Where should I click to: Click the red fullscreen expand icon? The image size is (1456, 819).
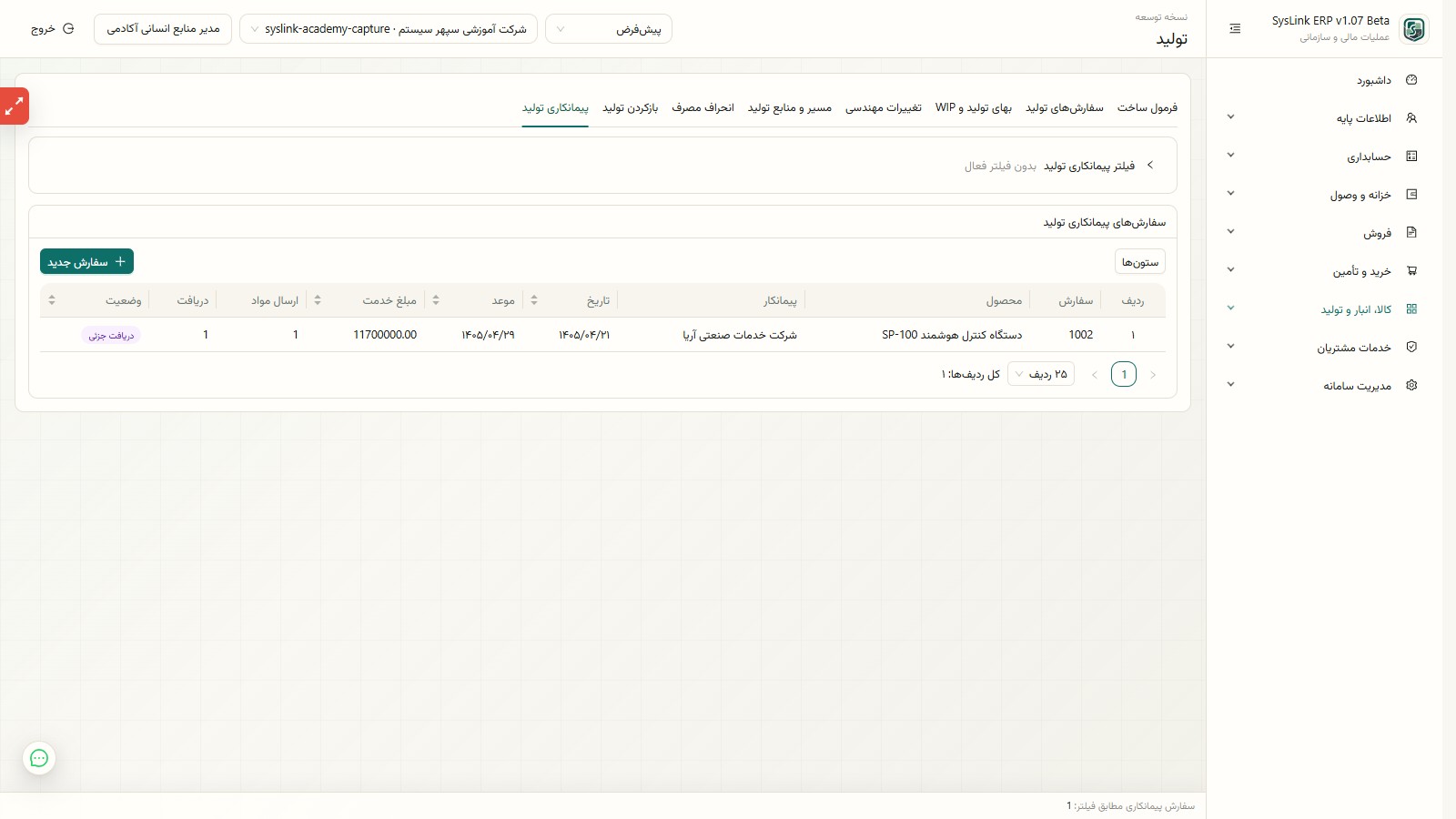[x=14, y=106]
